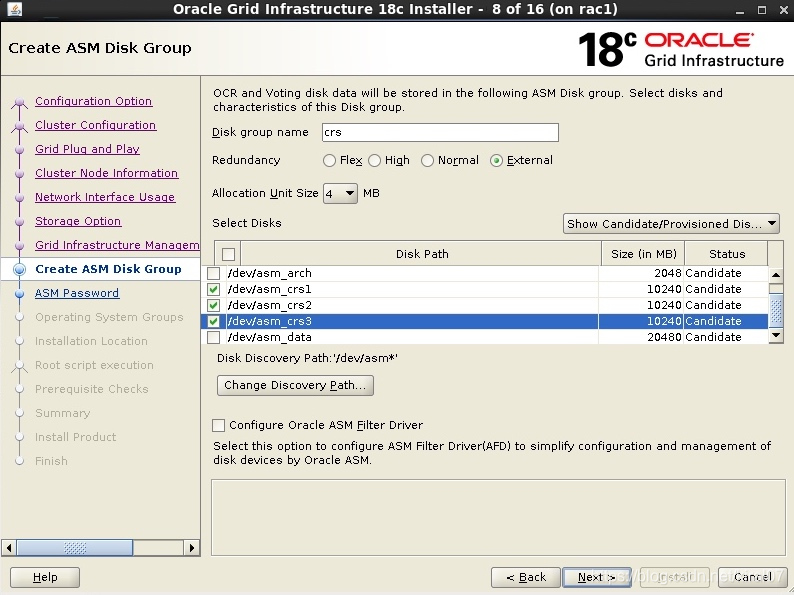
Task: Check the /dev/asm_arch disk checkbox
Action: pyautogui.click(x=214, y=273)
